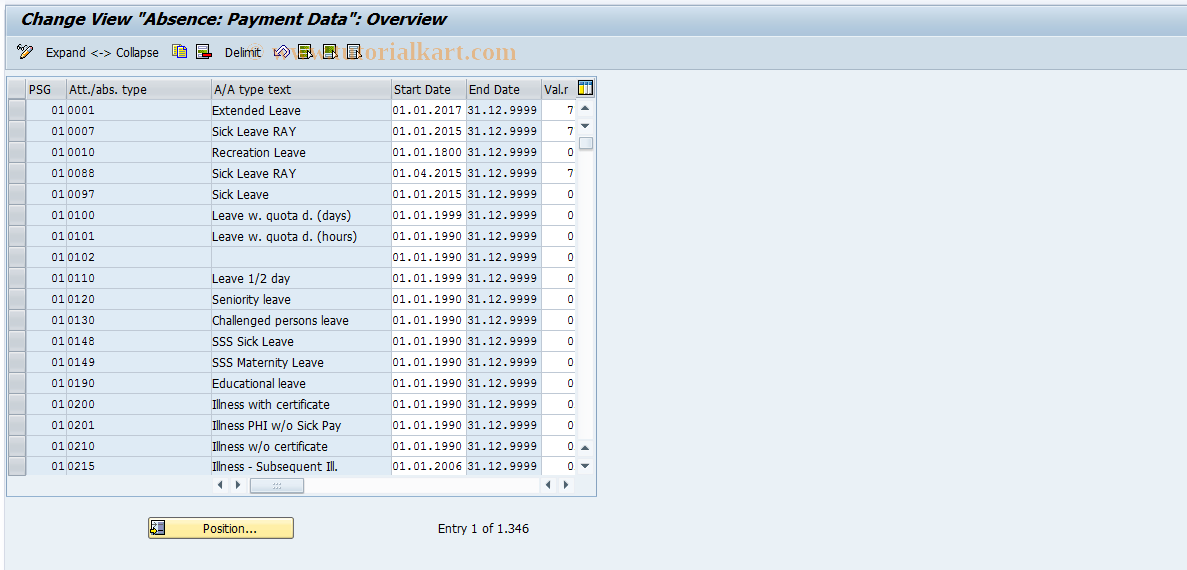Click the Deselect All icon
The image size is (1187, 570).
pos(353,52)
